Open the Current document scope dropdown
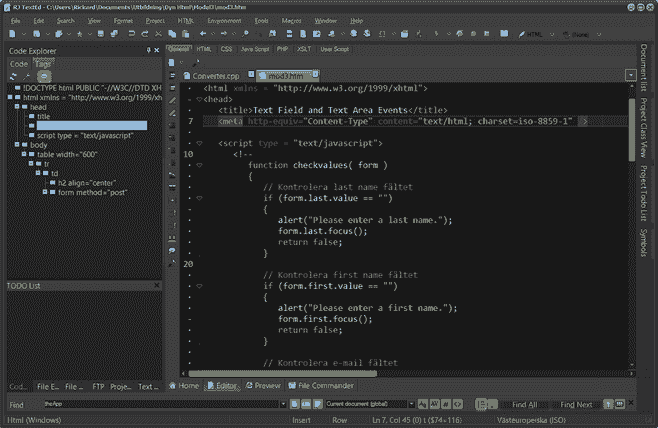 pyautogui.click(x=412, y=404)
